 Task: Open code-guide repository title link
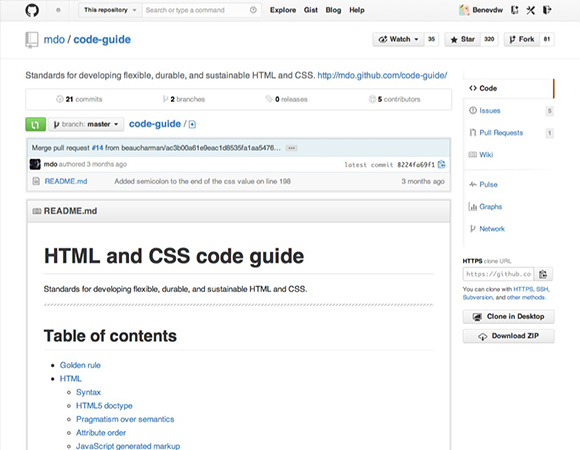tap(102, 40)
